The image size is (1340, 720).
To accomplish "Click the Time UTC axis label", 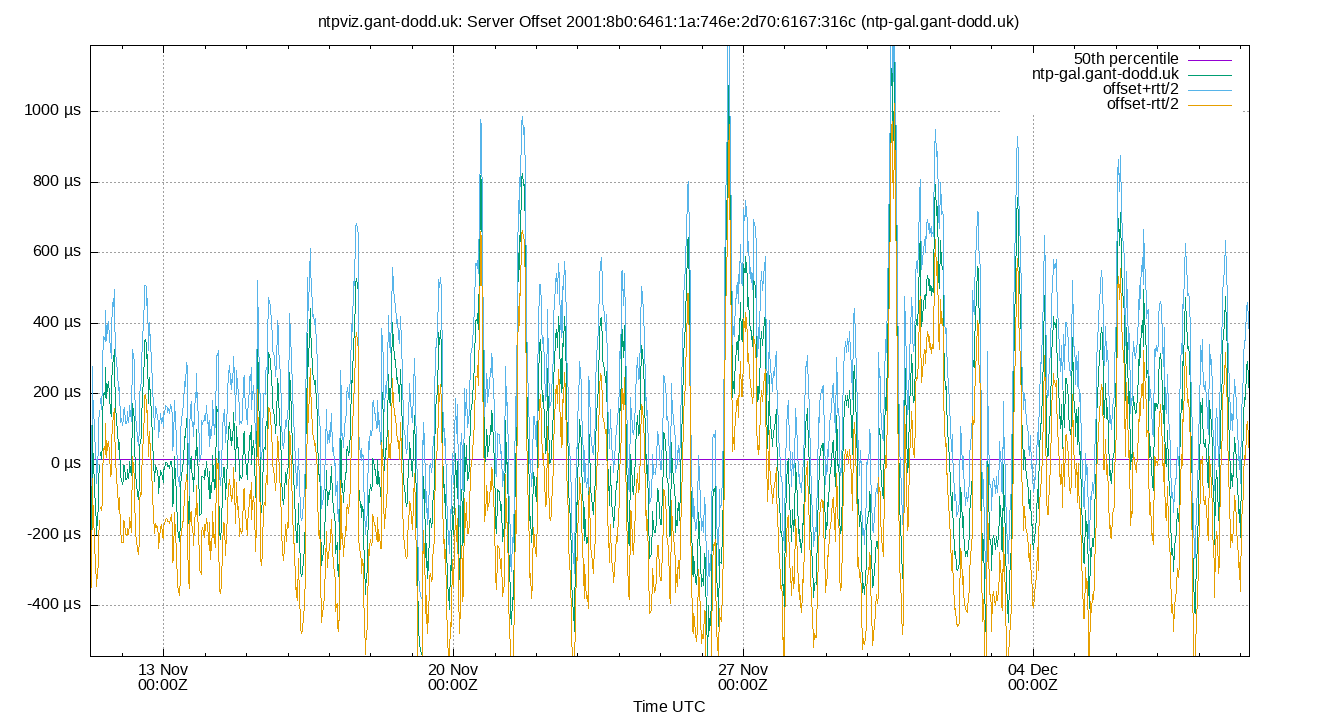I will (670, 707).
